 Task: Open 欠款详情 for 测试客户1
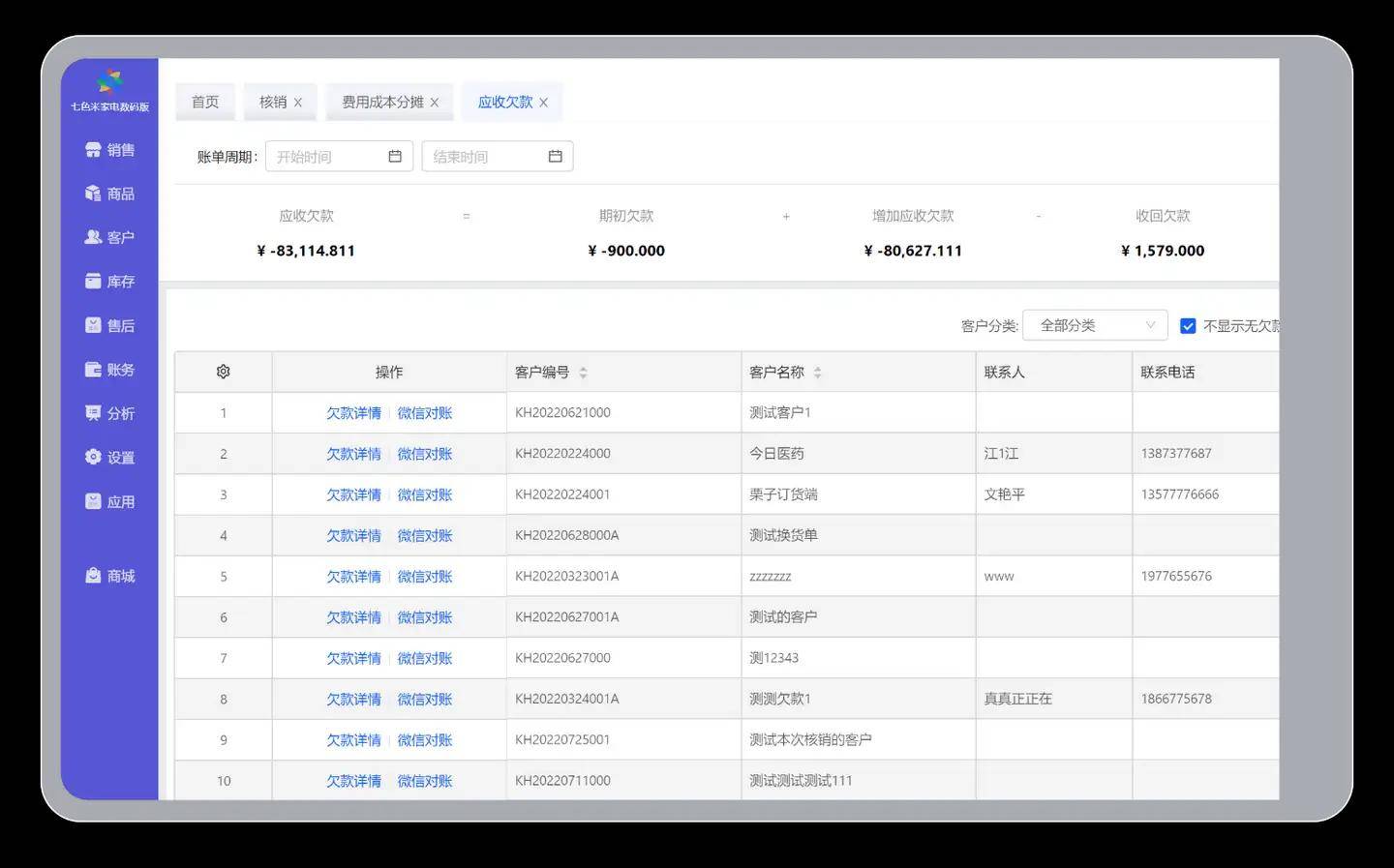353,413
